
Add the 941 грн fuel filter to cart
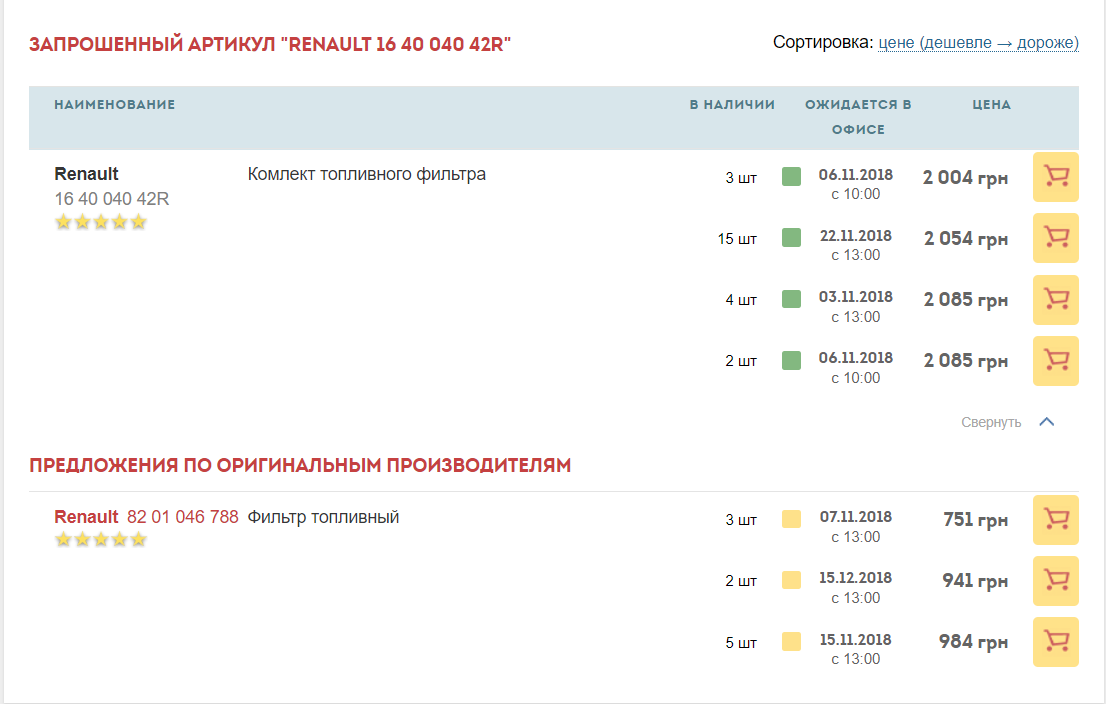click(1055, 580)
